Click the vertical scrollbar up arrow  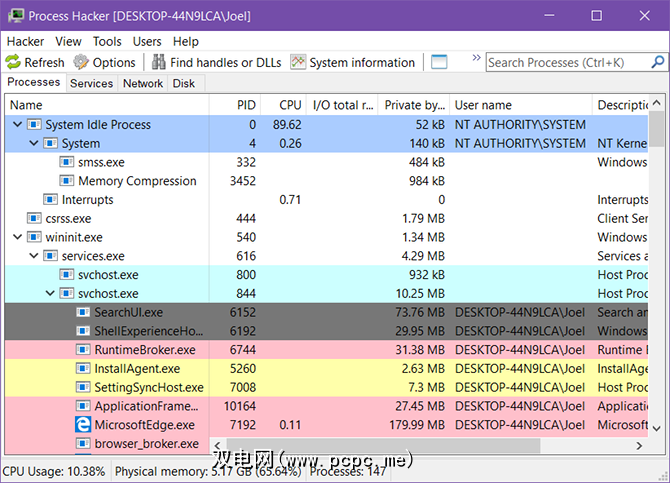[657, 103]
